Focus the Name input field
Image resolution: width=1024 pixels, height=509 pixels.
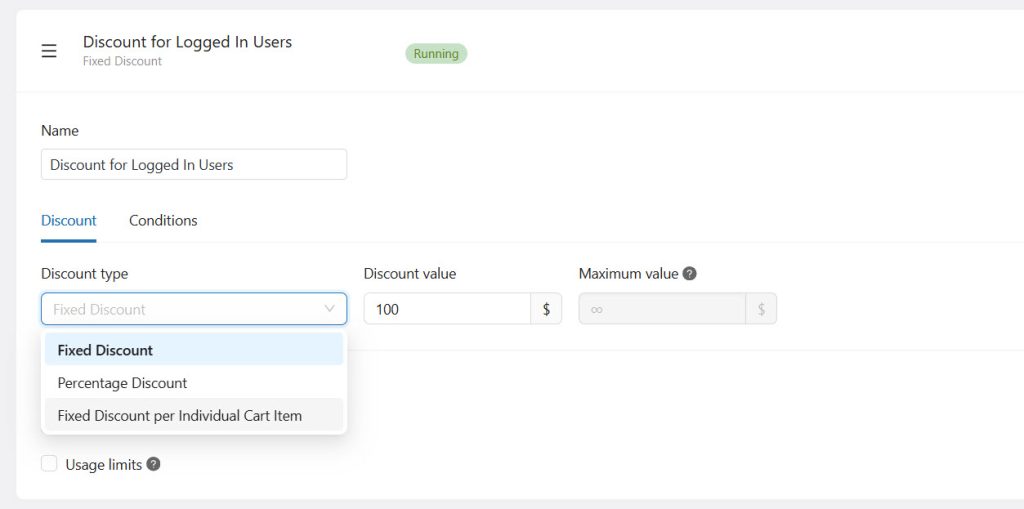pyautogui.click(x=193, y=165)
